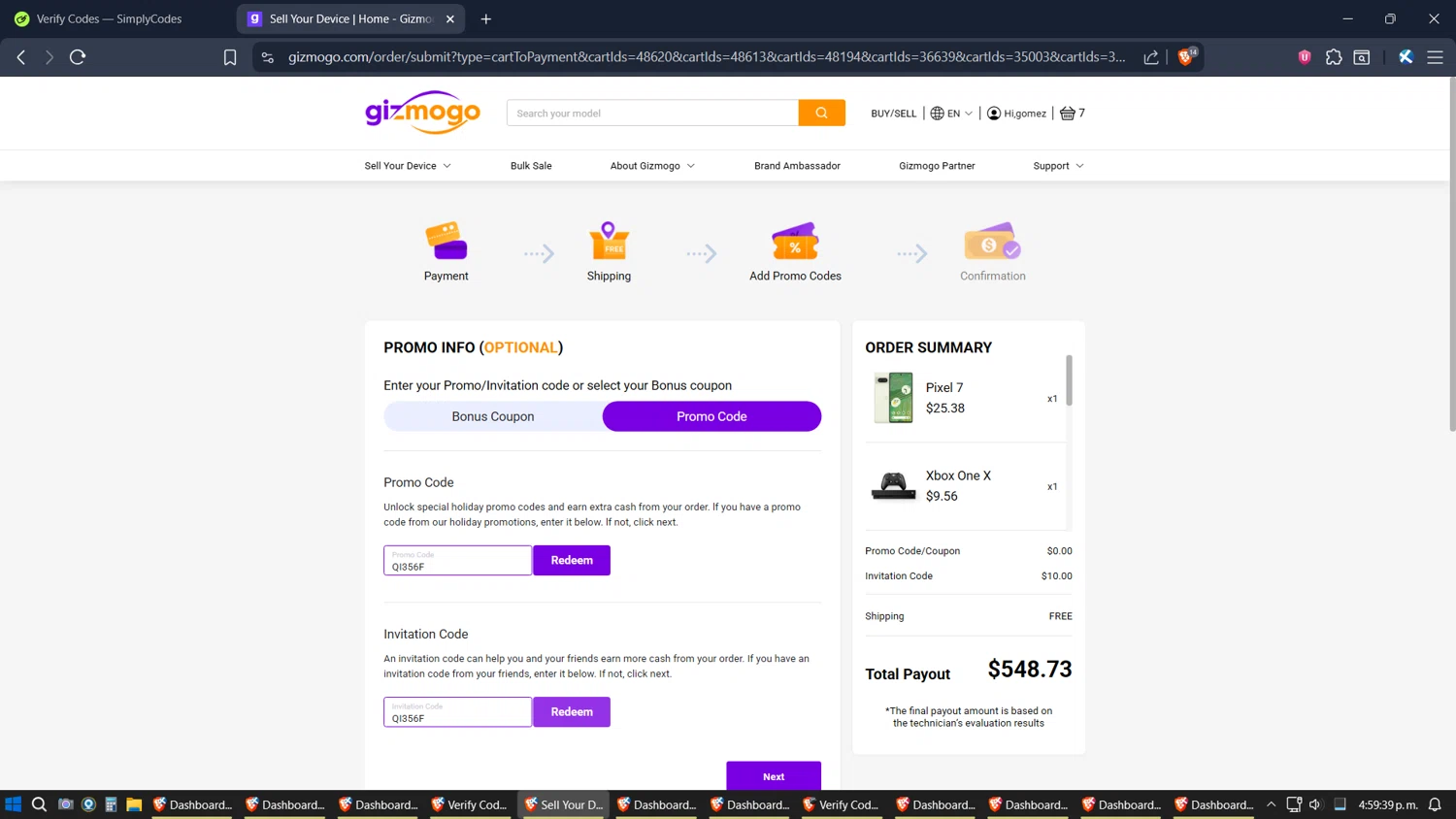The height and width of the screenshot is (819, 1456).
Task: Click the orange search magnifier button
Action: pos(822,113)
